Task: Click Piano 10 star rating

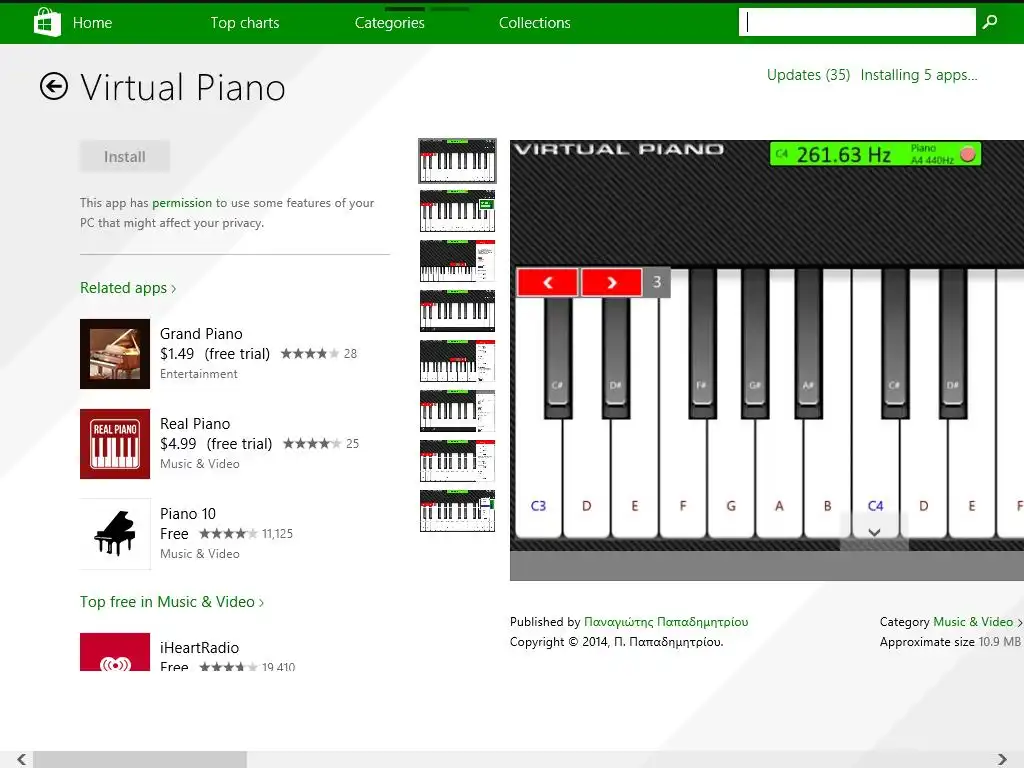Action: pyautogui.click(x=228, y=534)
